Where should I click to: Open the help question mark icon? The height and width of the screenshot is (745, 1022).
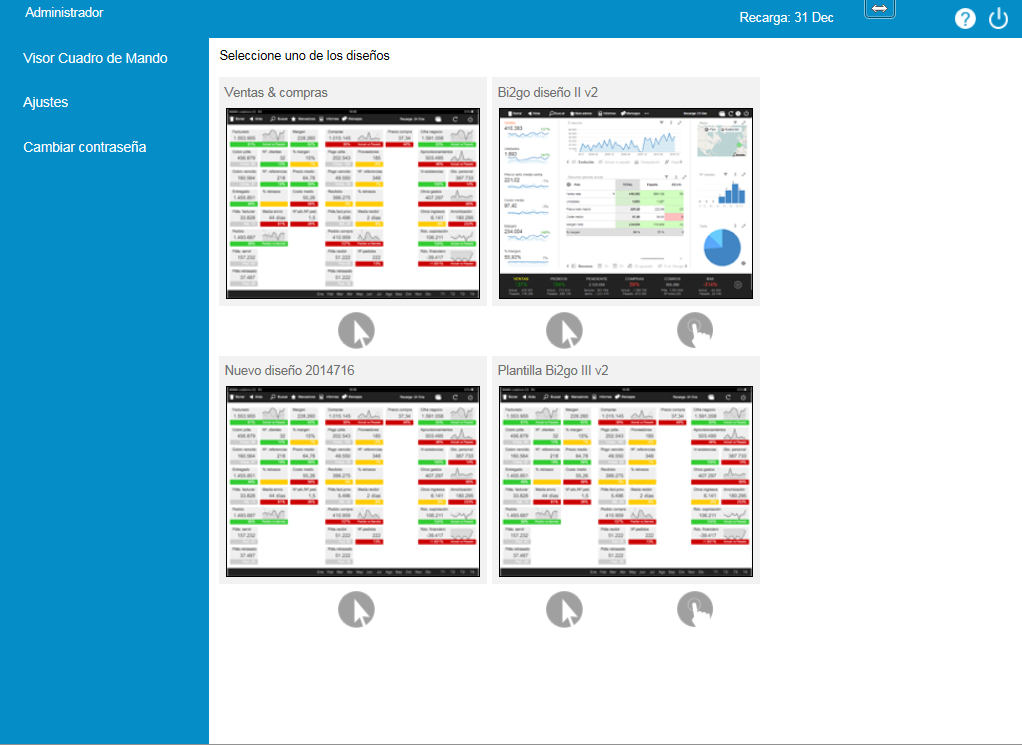point(965,19)
